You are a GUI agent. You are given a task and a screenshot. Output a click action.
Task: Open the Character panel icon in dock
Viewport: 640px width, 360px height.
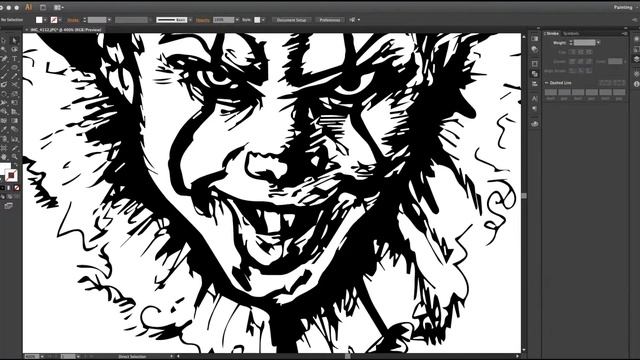pyautogui.click(x=535, y=99)
